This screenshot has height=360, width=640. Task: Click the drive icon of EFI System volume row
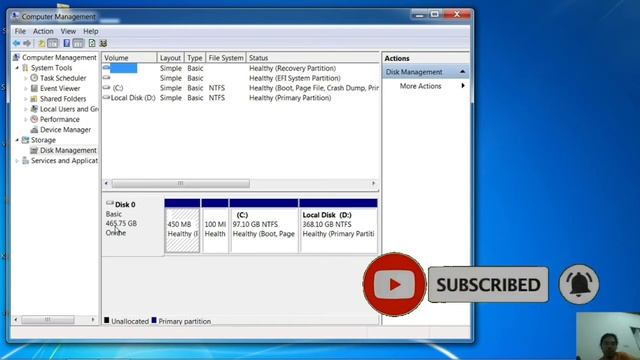click(x=107, y=78)
